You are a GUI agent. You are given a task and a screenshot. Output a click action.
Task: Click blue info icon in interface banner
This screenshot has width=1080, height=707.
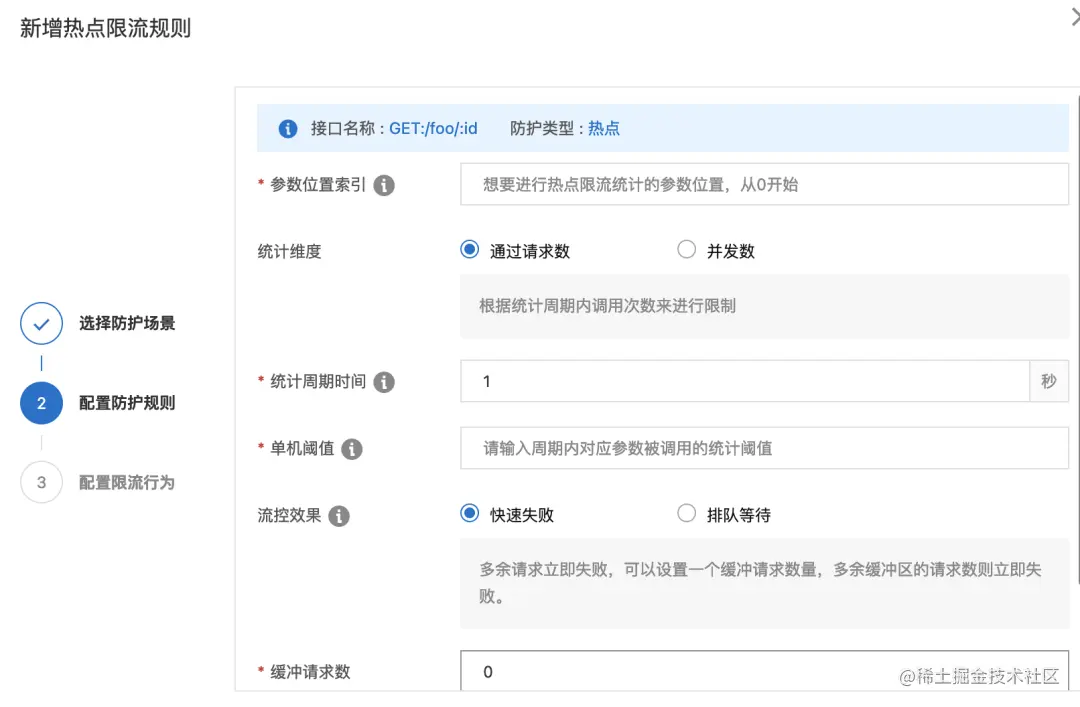click(x=288, y=129)
